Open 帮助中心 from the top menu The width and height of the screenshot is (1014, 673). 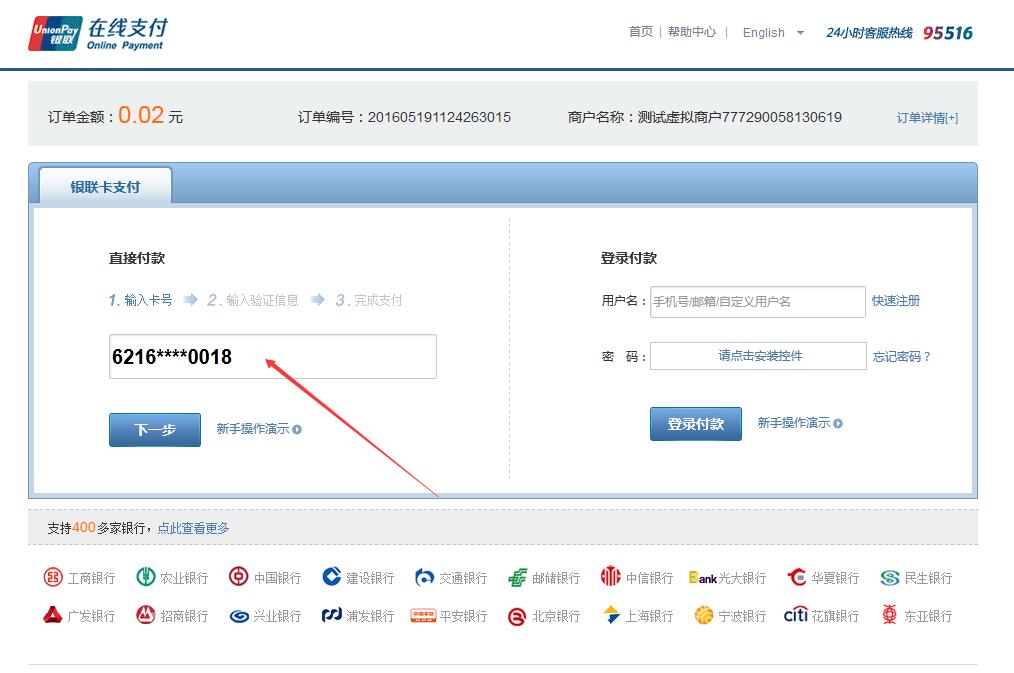pos(693,31)
